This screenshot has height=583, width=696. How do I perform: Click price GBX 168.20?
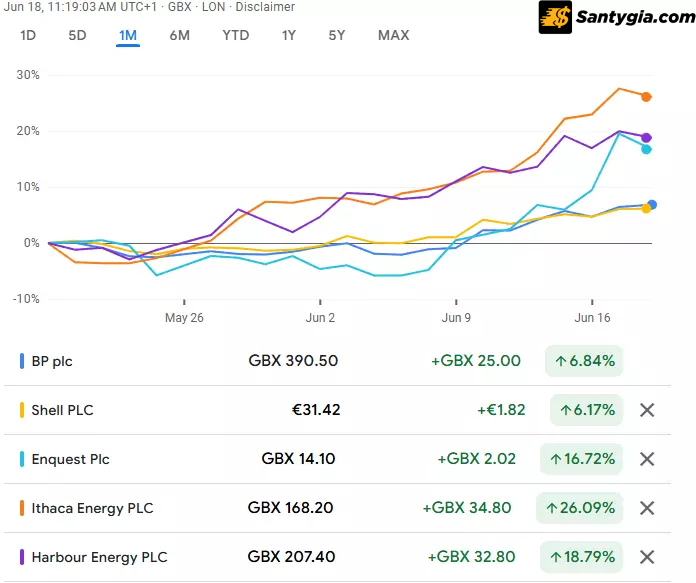pos(290,508)
